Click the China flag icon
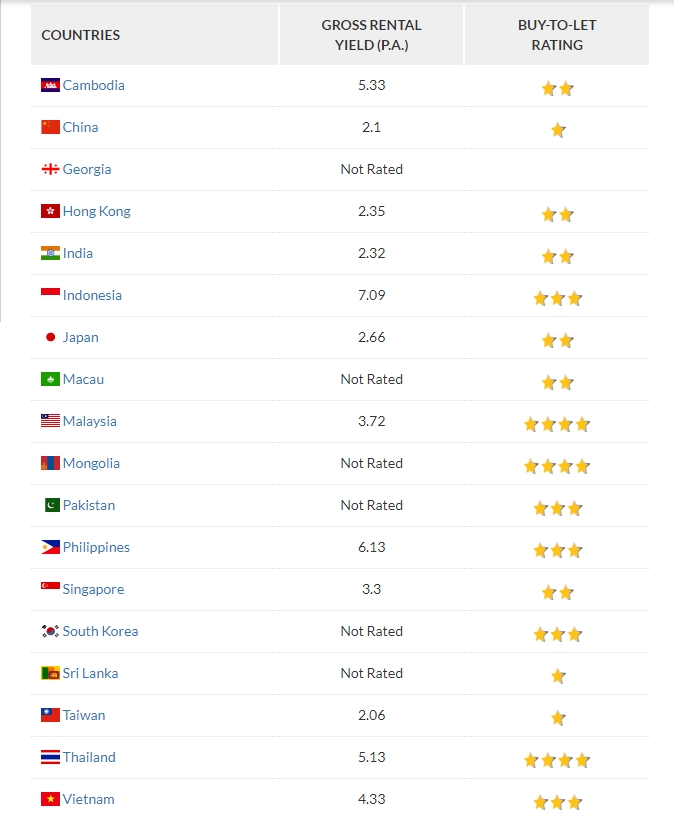This screenshot has width=674, height=820. click(x=50, y=127)
